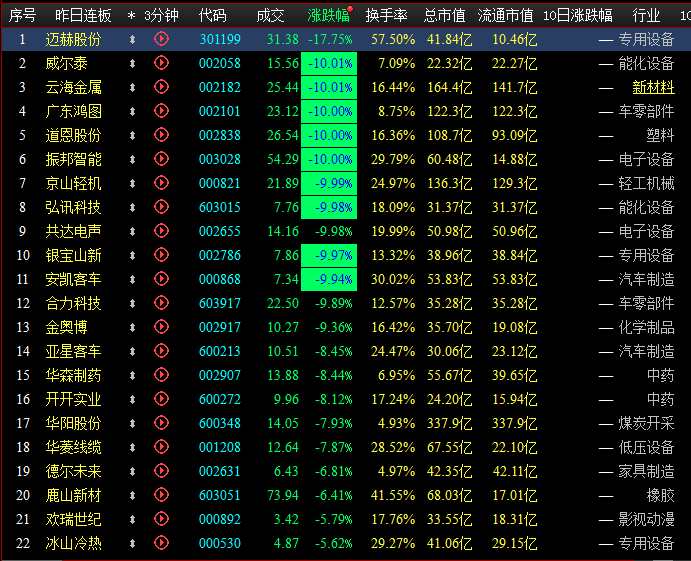Open stock code 002838 for 道恩股份

[219, 135]
